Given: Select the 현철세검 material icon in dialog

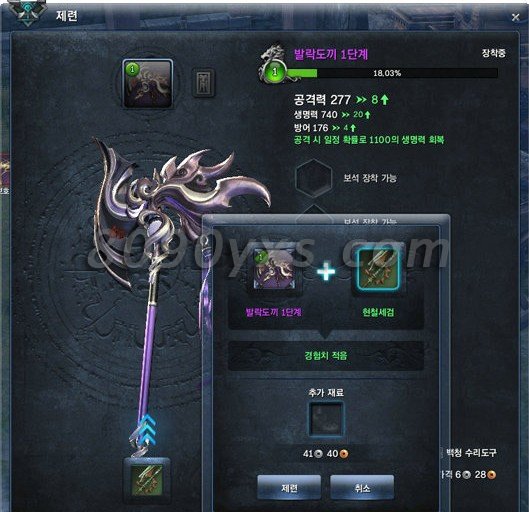Looking at the screenshot, I should [378, 269].
